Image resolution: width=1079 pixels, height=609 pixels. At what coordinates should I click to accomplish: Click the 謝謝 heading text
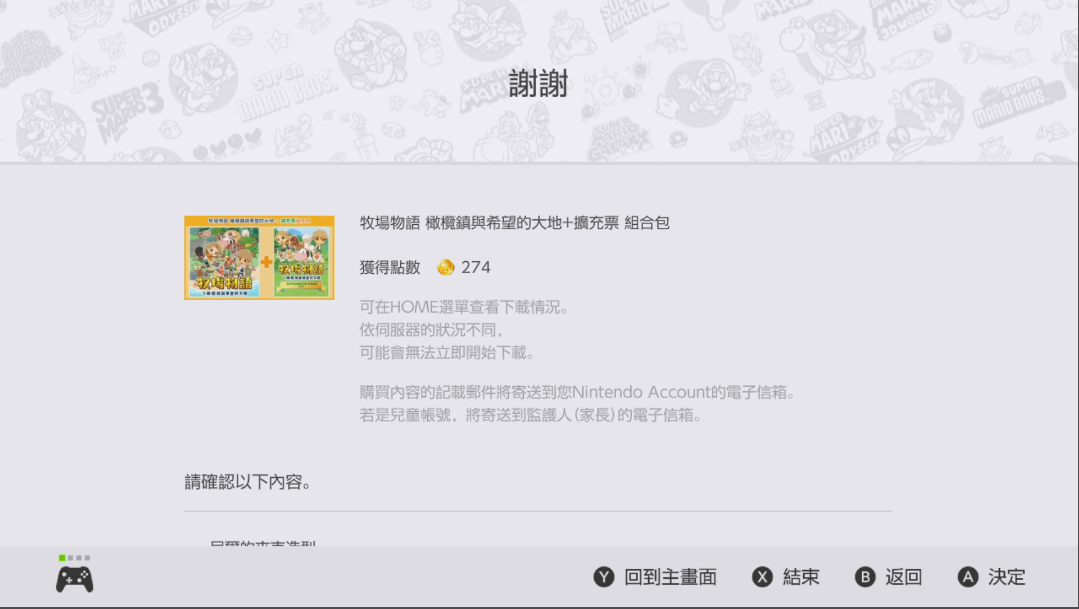[538, 84]
